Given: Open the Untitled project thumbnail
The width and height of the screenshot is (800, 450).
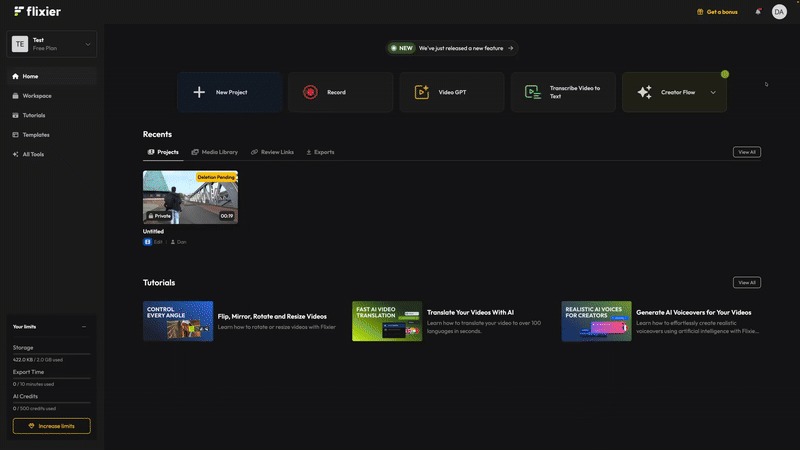Looking at the screenshot, I should pos(190,196).
